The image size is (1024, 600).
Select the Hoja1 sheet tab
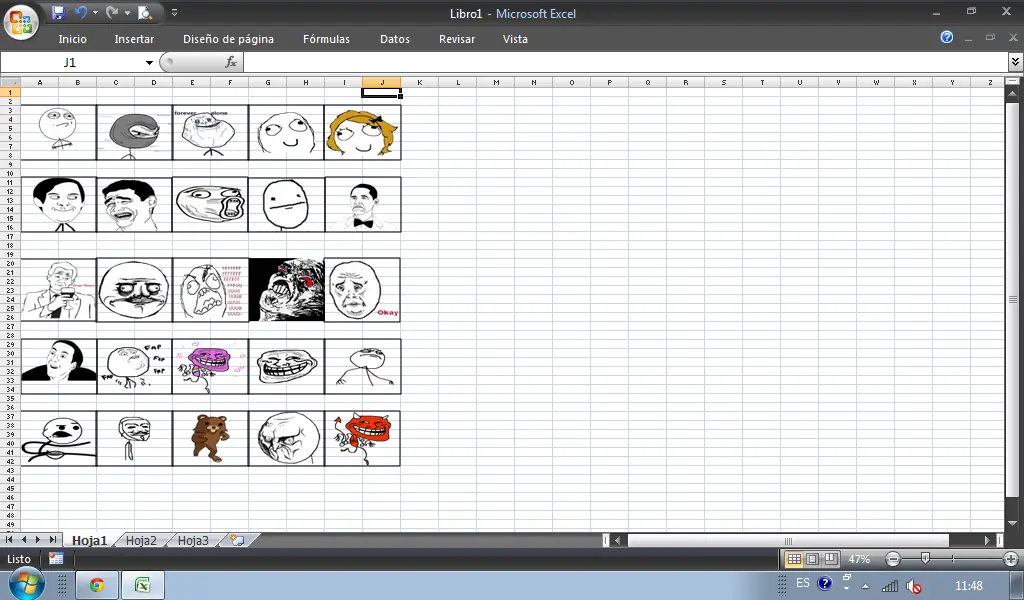(x=89, y=541)
